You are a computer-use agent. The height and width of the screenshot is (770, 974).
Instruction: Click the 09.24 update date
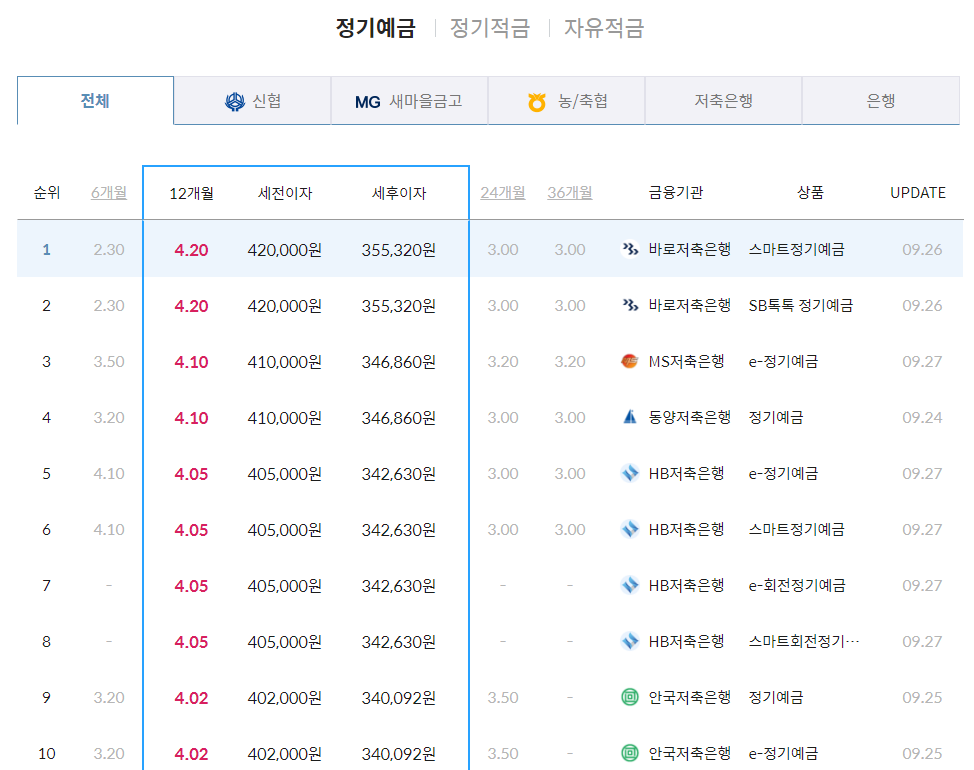[x=922, y=417]
